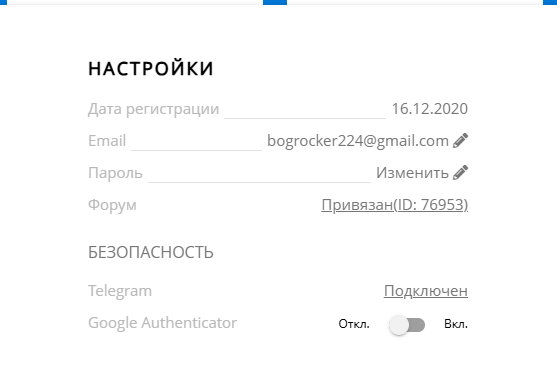Open the Telegram Подключен link

tap(426, 291)
